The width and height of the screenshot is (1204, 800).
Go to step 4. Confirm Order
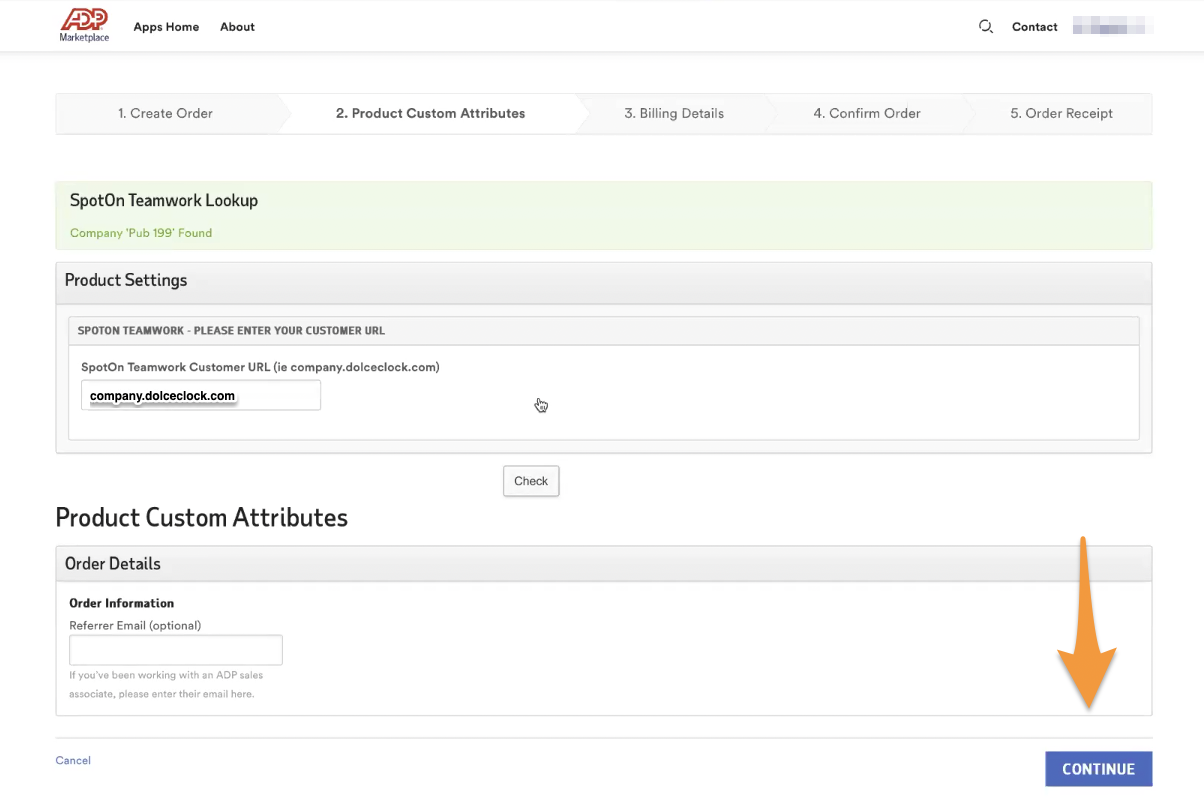click(867, 113)
